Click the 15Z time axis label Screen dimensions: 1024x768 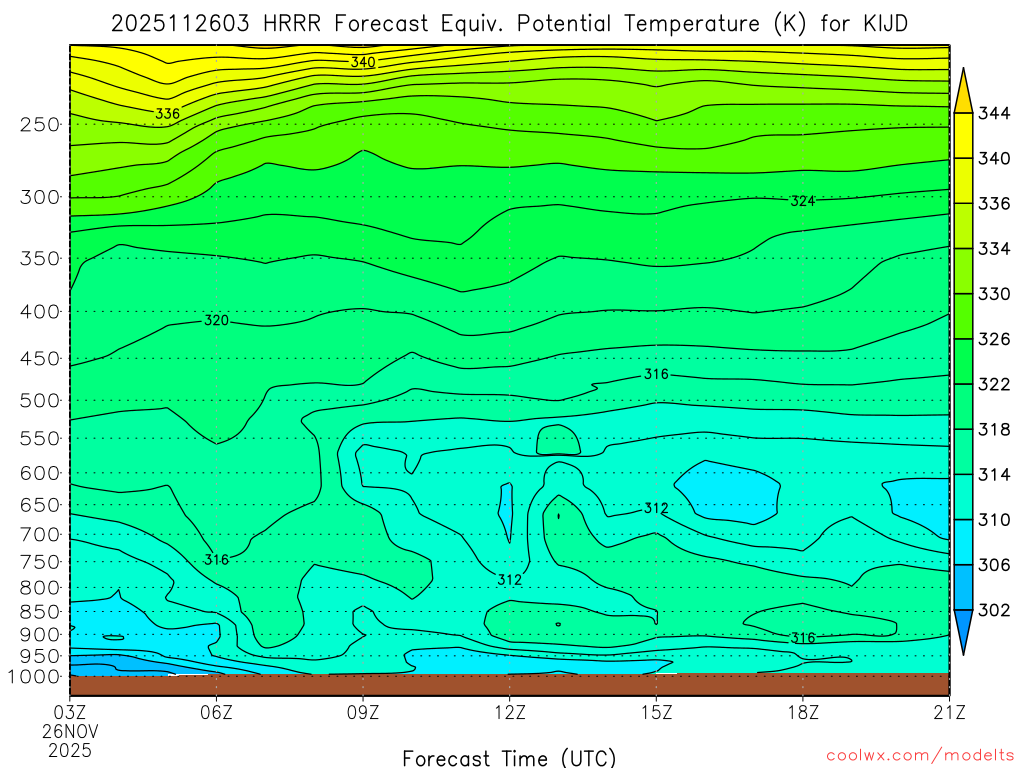[x=656, y=712]
